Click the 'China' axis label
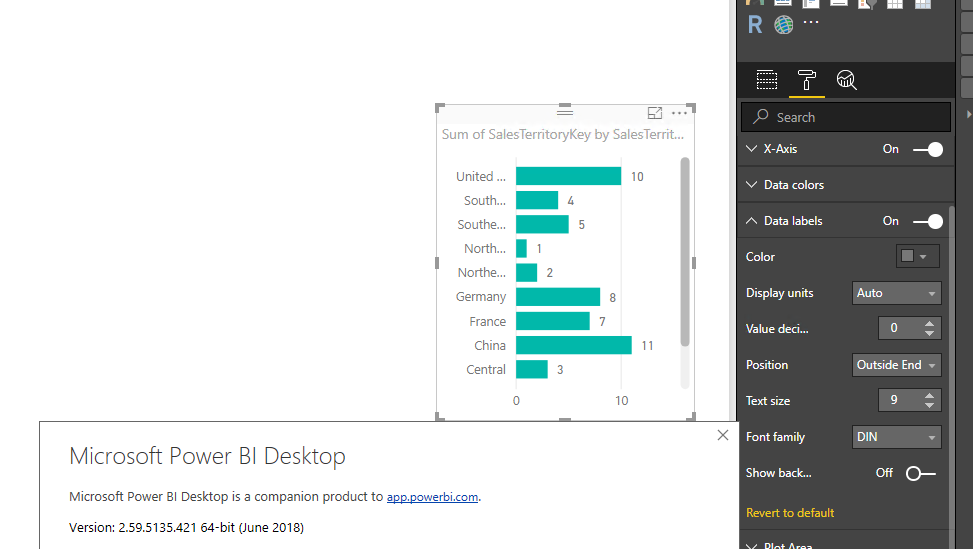The height and width of the screenshot is (549, 973). [x=490, y=346]
